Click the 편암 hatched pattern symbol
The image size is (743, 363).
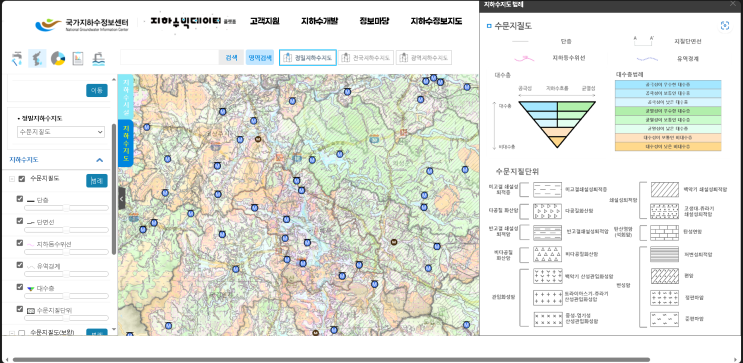tap(664, 276)
